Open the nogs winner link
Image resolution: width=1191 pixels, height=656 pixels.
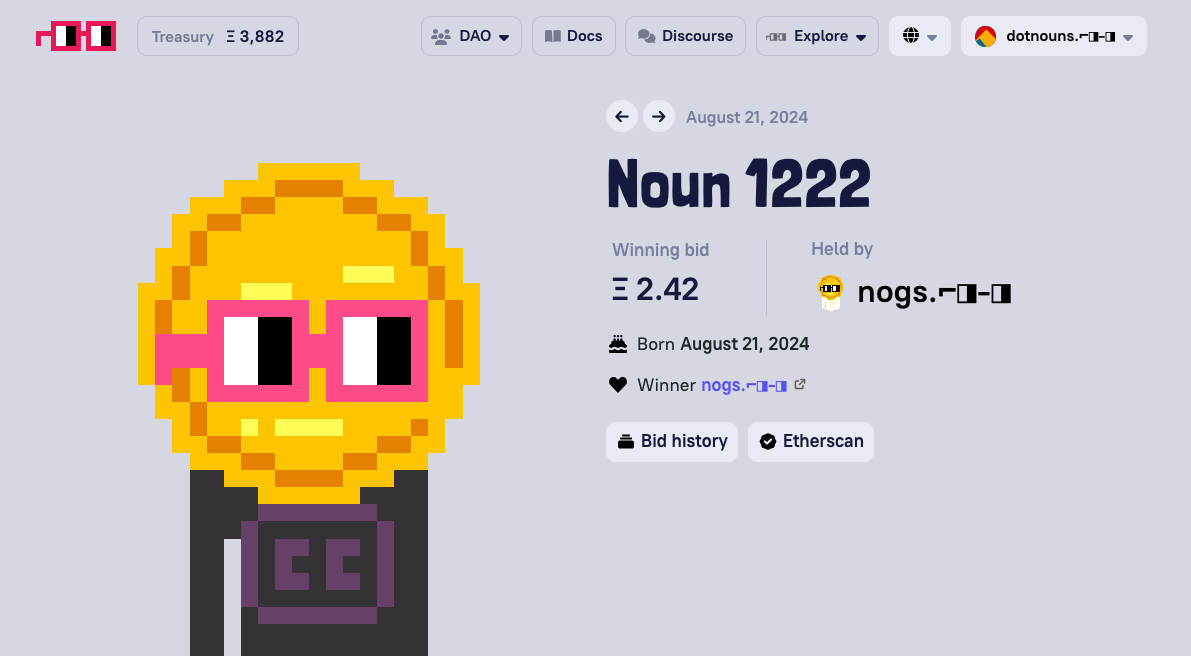tap(744, 385)
